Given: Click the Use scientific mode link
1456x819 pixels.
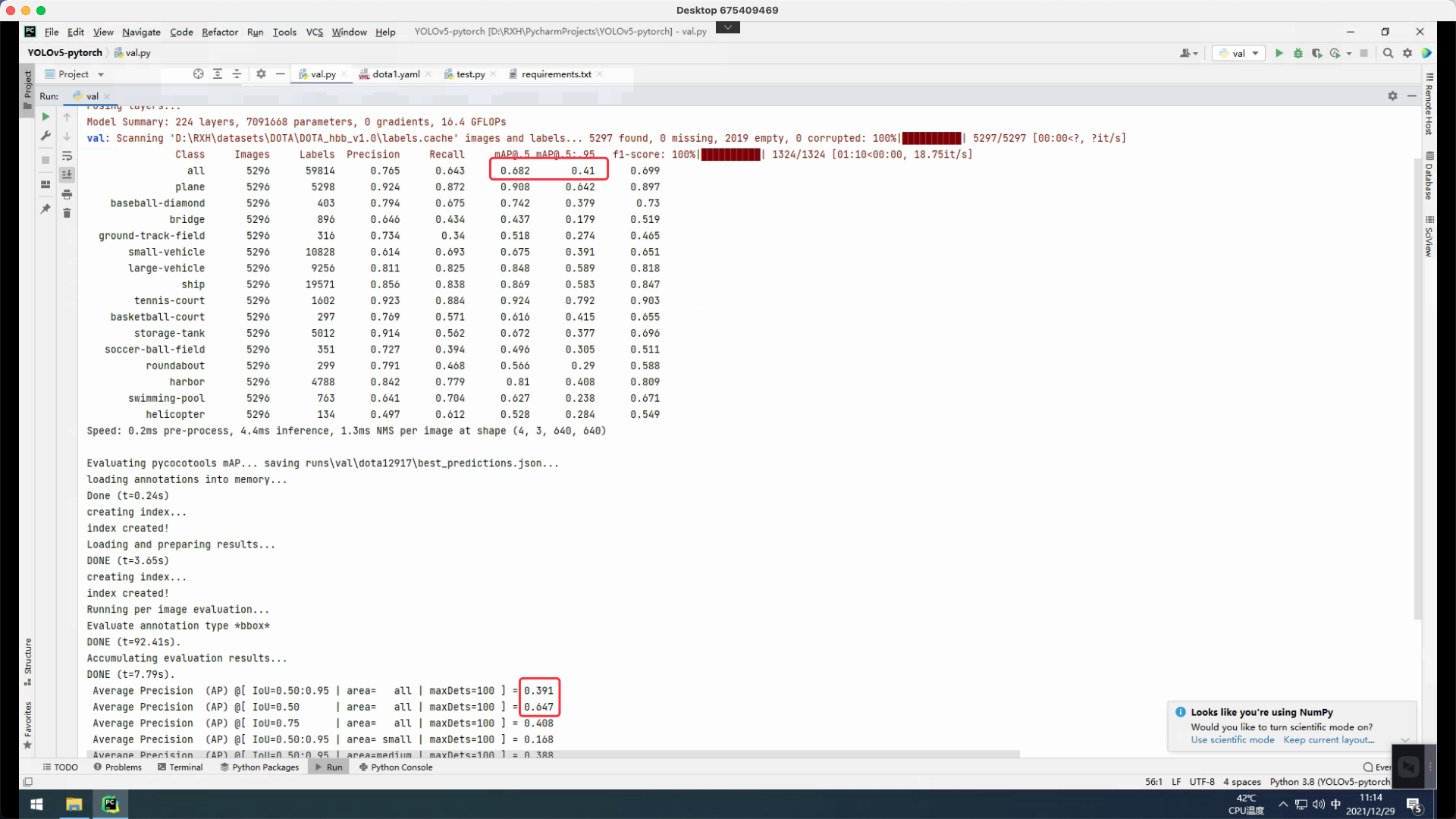Looking at the screenshot, I should tap(1232, 740).
